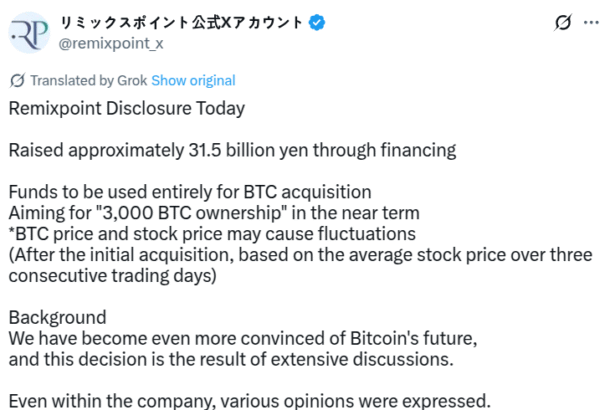This screenshot has width=615, height=410.
Task: Click the 'Remixpoint Disclosure Today' line
Action: 126,107
